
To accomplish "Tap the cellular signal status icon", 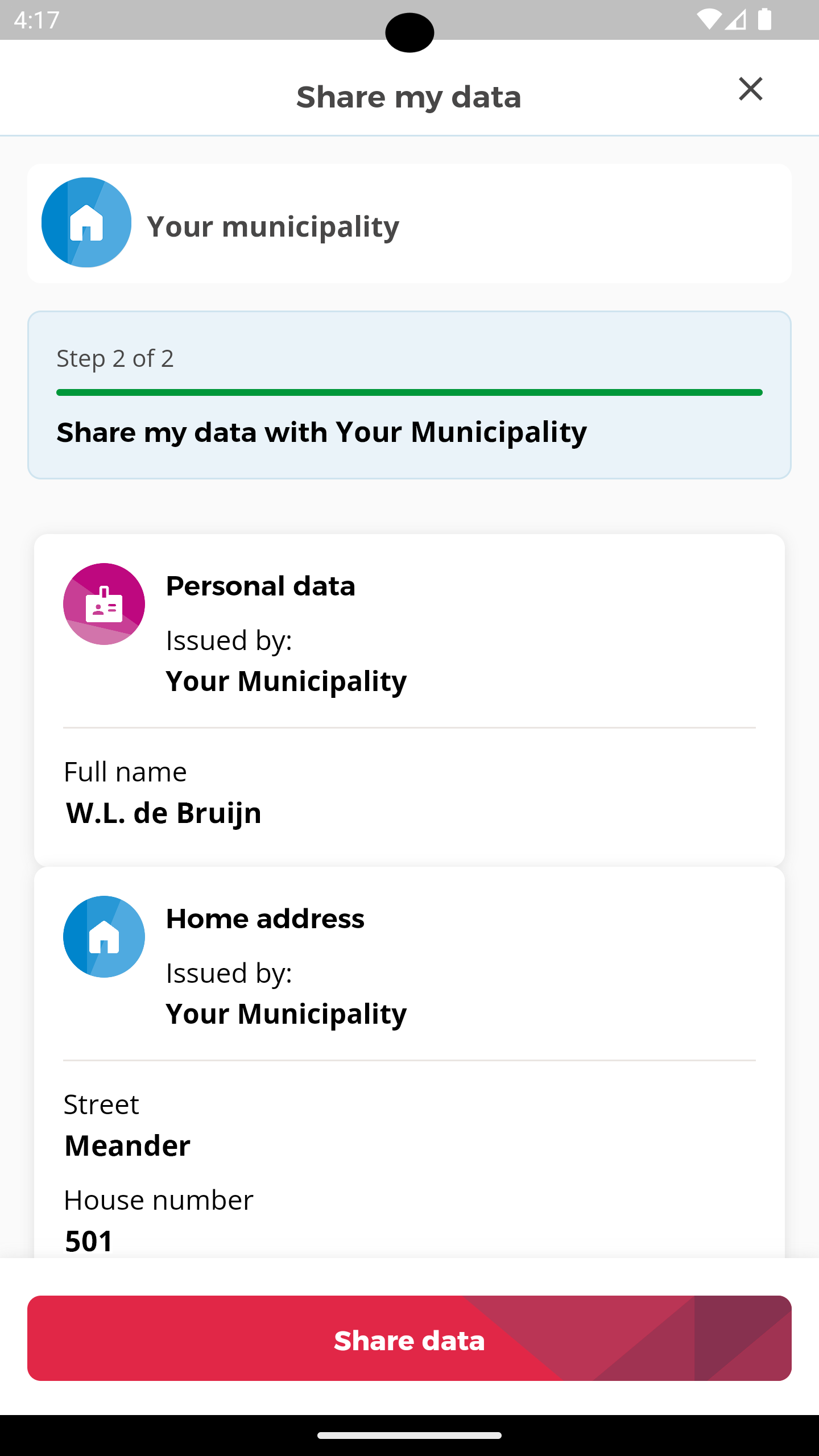I will pos(736,20).
